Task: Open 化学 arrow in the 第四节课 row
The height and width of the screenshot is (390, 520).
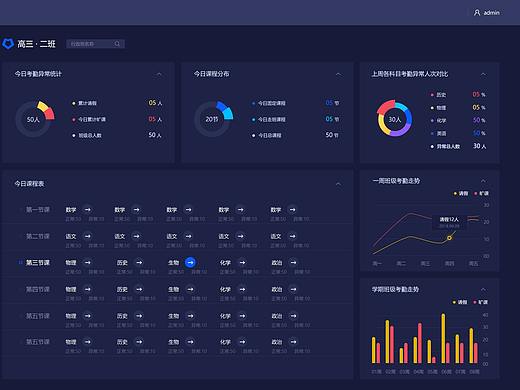Action: (x=242, y=289)
